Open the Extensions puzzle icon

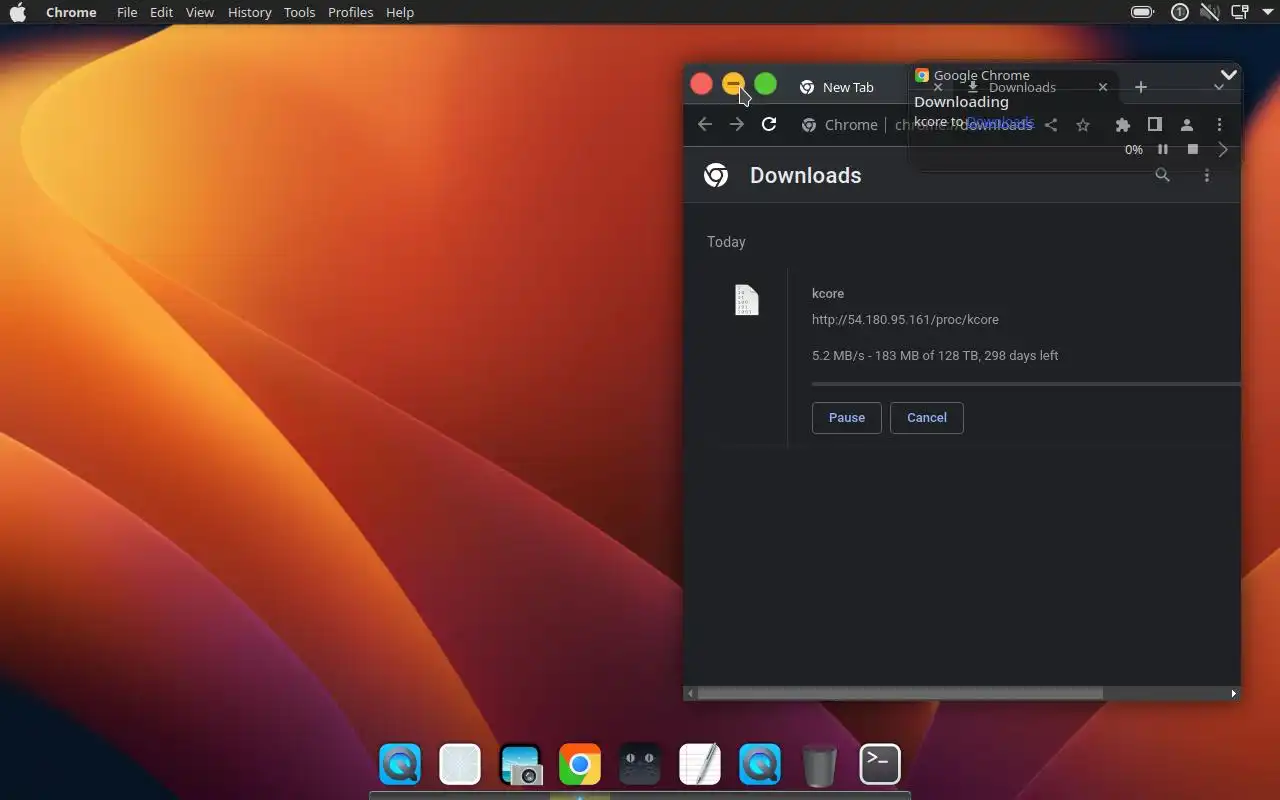pos(1123,125)
